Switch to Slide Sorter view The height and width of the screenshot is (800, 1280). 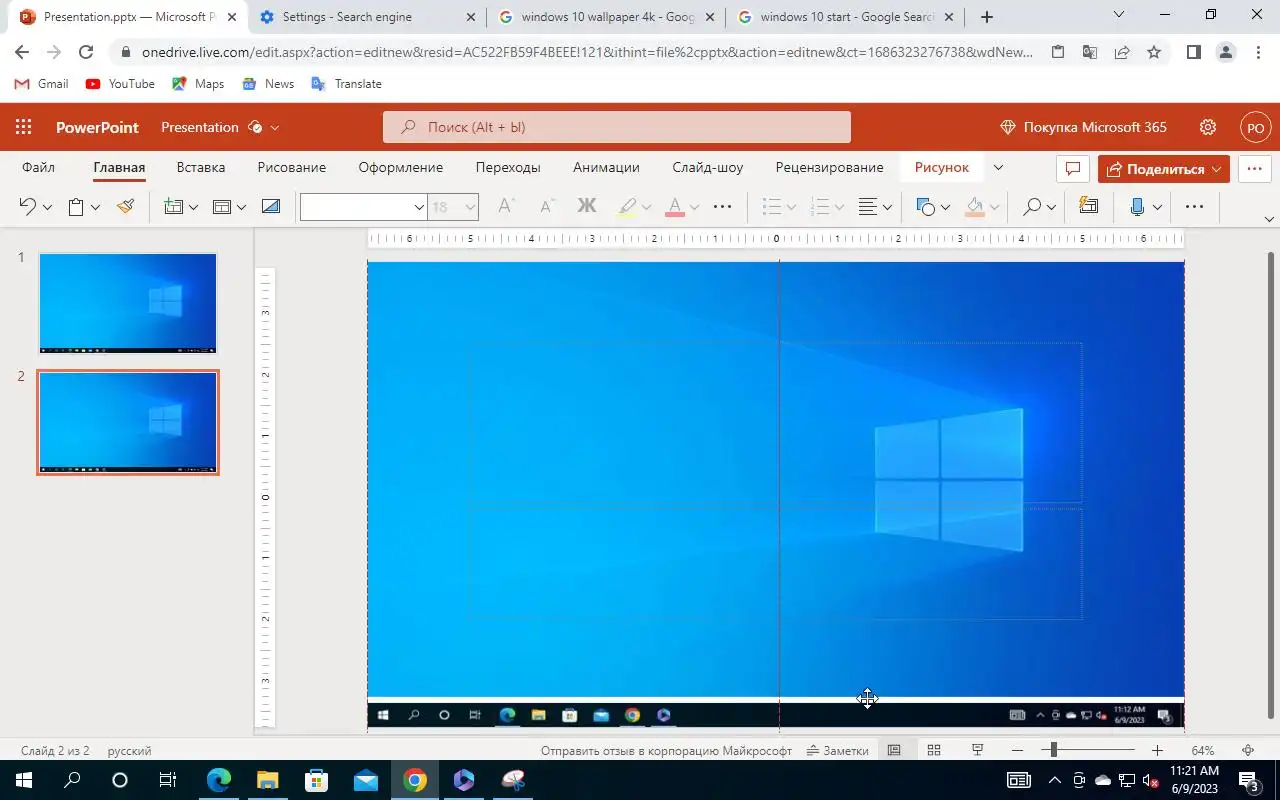tap(934, 750)
